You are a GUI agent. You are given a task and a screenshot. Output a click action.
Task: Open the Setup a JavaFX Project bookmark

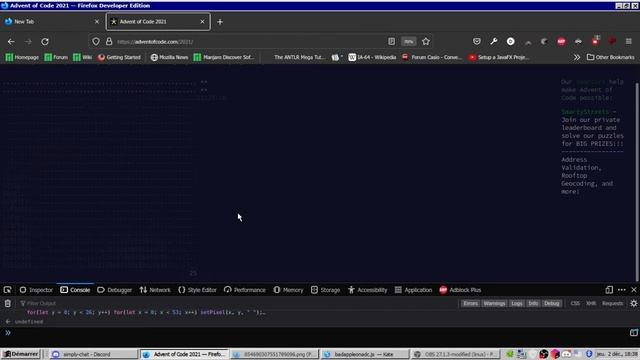(x=499, y=58)
